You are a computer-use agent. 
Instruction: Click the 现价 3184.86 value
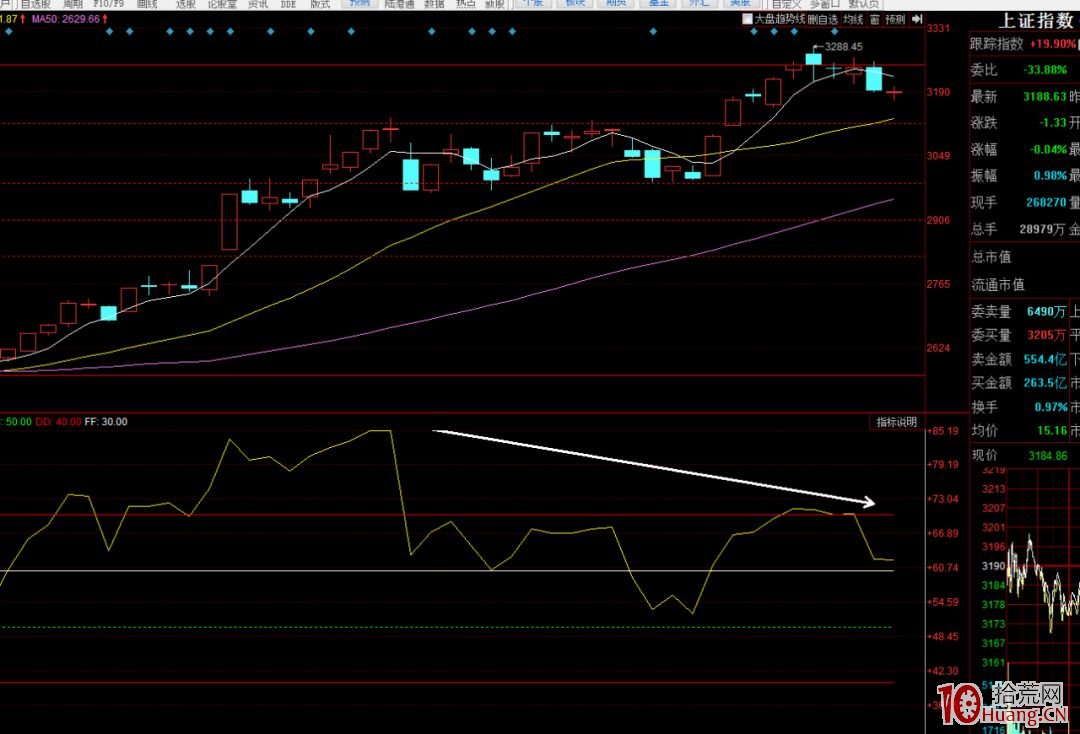pos(1048,456)
